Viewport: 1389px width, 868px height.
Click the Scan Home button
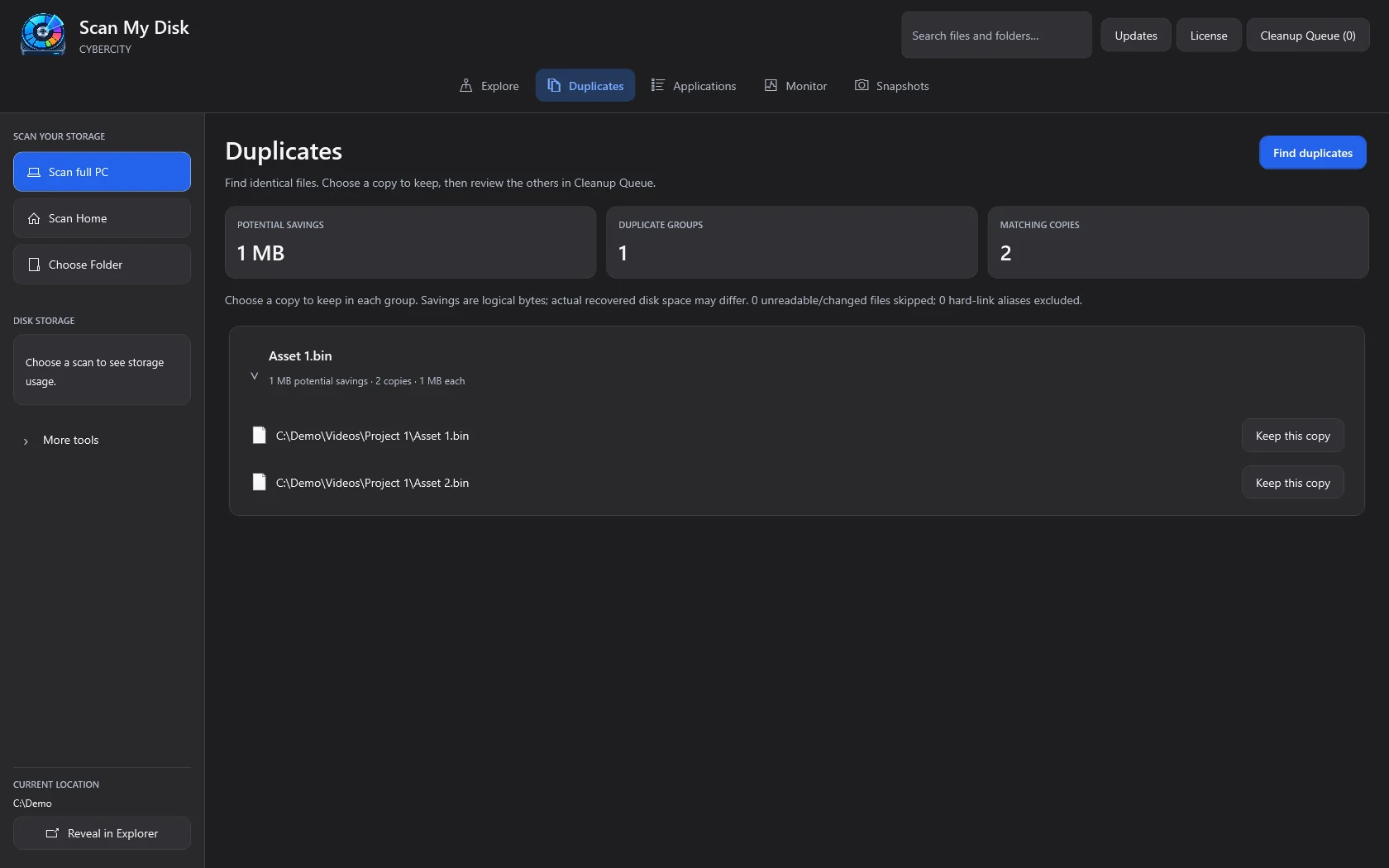(102, 218)
